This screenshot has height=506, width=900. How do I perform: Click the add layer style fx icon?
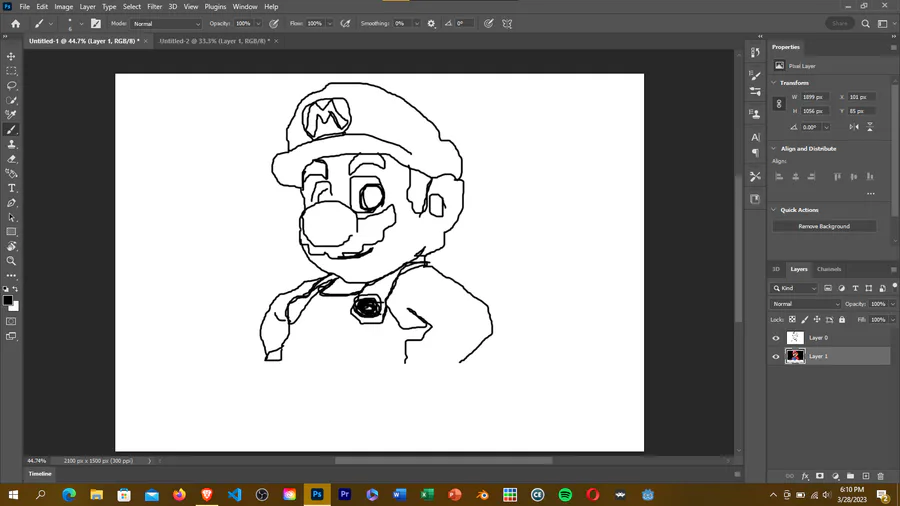[x=805, y=476]
